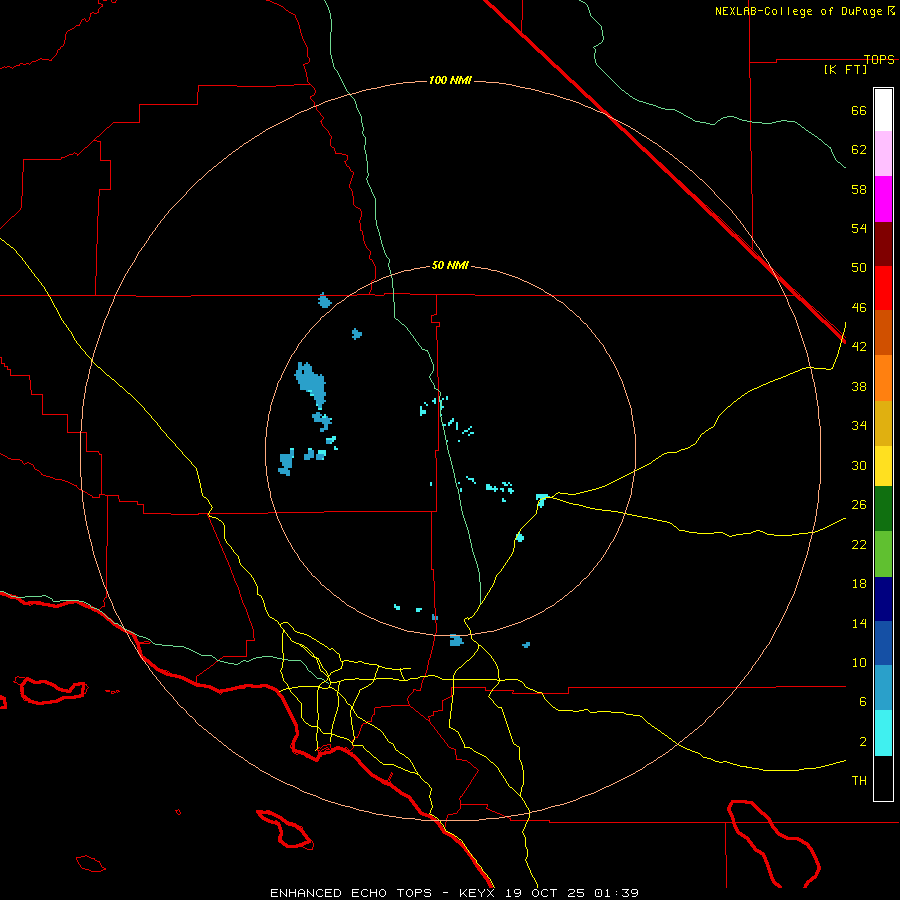Click the 'KEYX' radar site identifier
Viewport: 900px width, 900px height.
pos(476,893)
